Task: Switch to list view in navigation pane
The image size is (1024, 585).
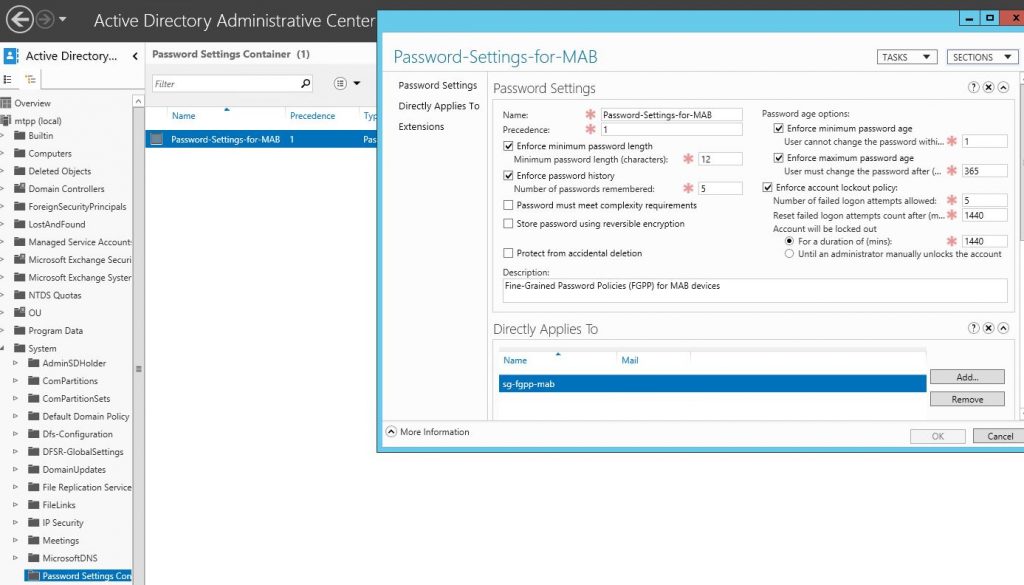Action: (x=8, y=80)
